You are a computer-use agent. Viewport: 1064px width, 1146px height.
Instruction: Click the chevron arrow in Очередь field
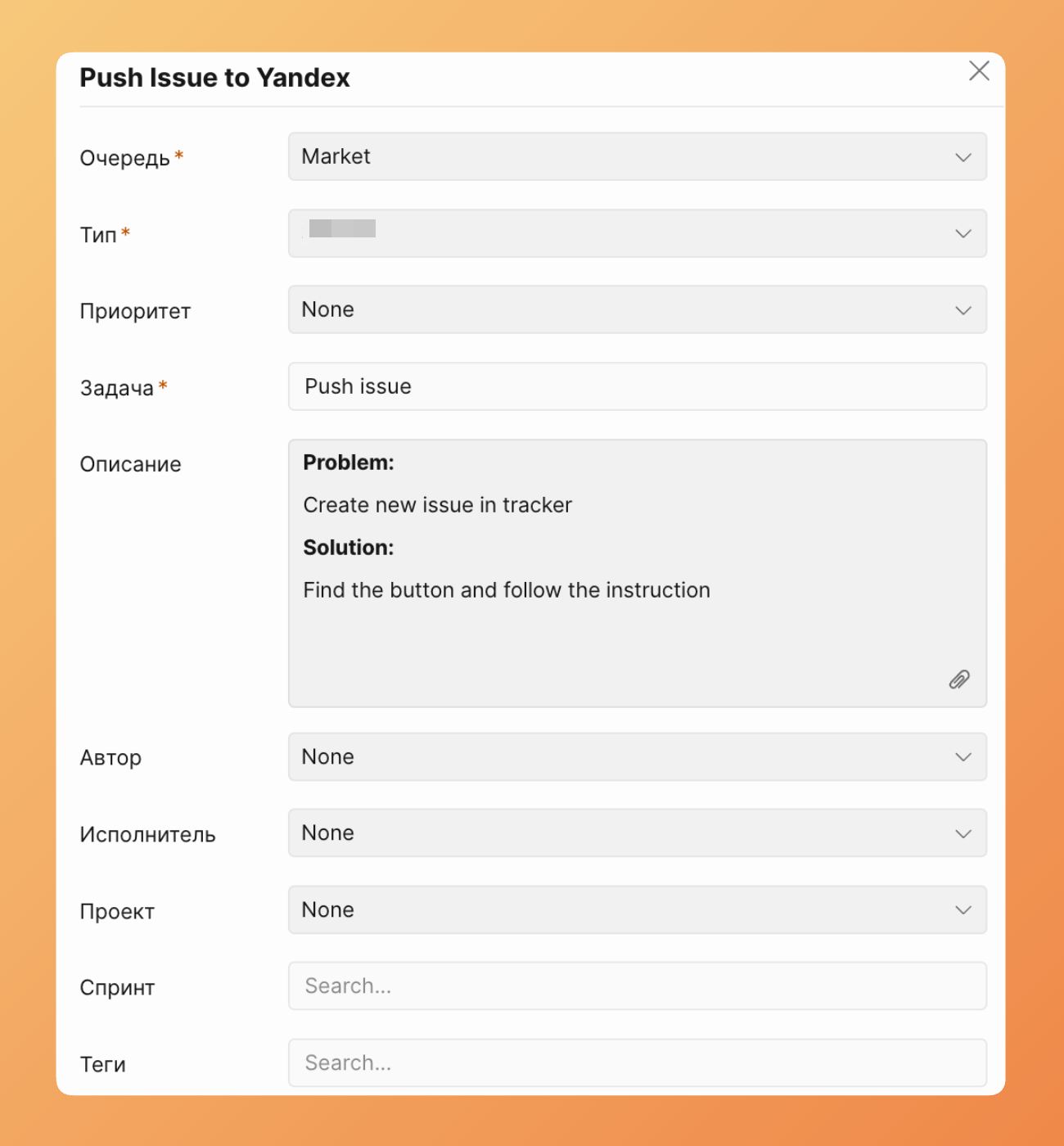click(x=963, y=157)
